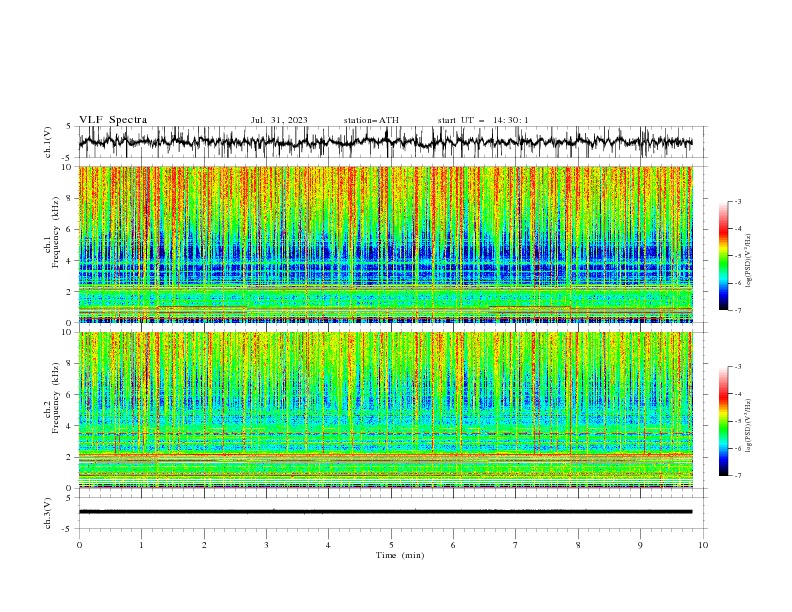This screenshot has width=792, height=612.
Task: Click the "-7" tick on ch.1 color bar
Action: click(x=738, y=311)
